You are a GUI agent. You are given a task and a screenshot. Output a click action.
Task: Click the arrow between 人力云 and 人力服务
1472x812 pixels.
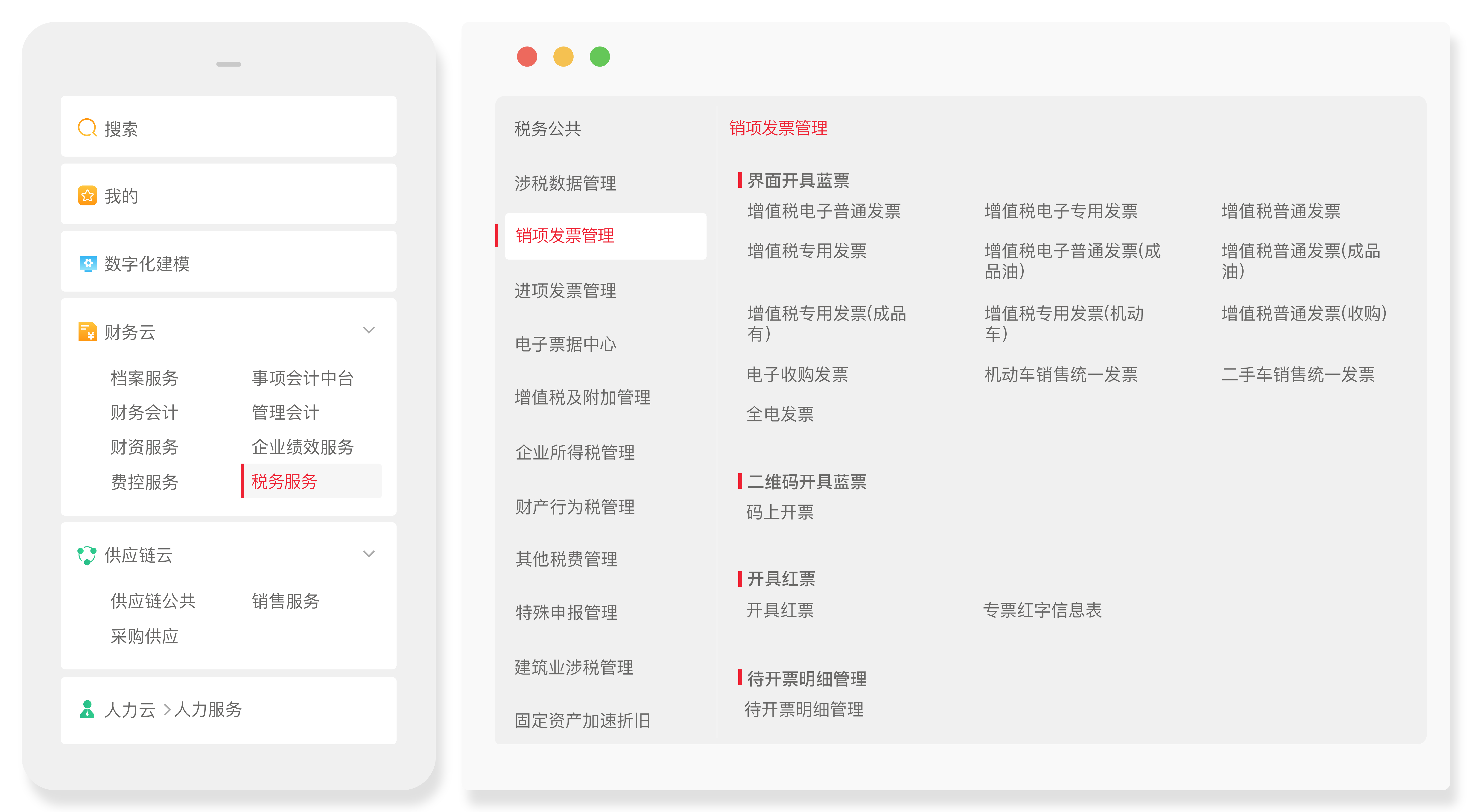(167, 710)
